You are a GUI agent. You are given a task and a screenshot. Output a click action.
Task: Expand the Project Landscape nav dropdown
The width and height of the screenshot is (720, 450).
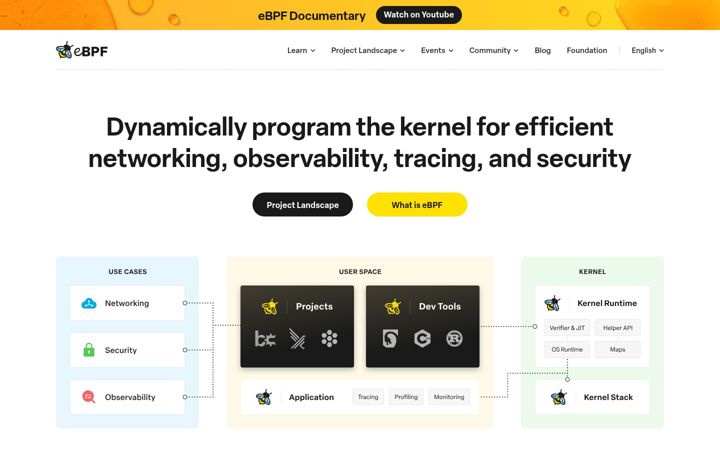tap(368, 51)
